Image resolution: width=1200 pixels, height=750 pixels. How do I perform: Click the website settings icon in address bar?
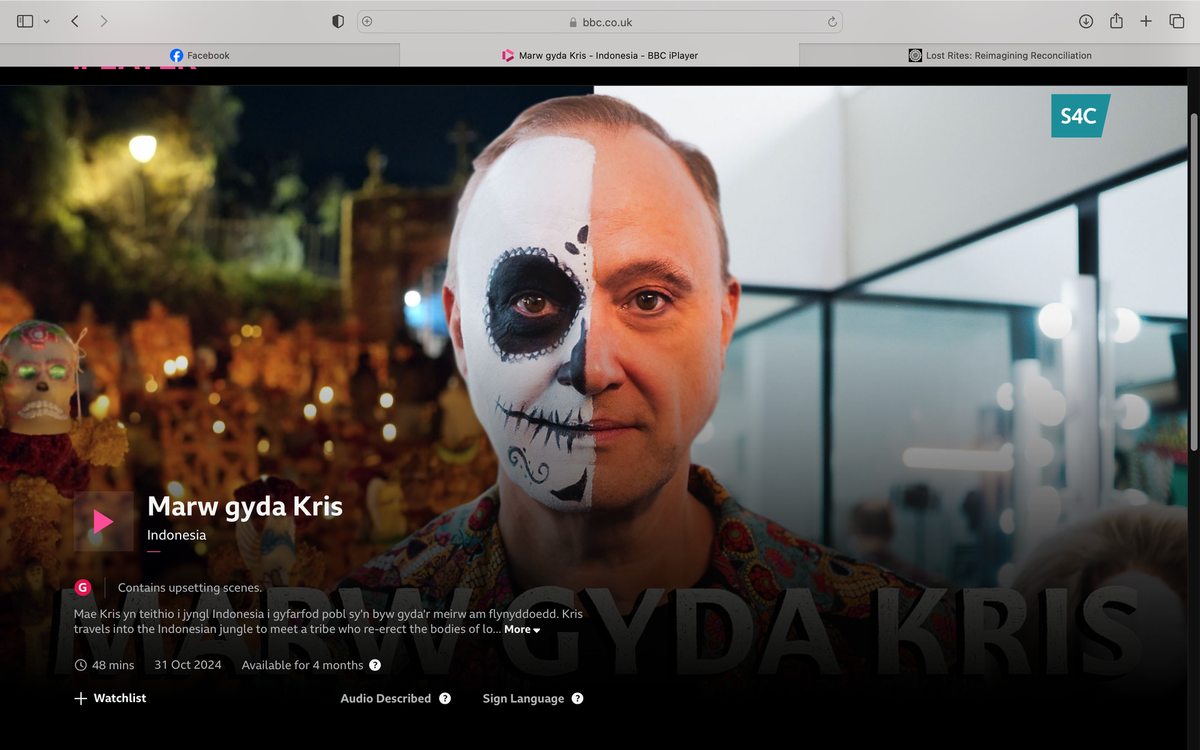pyautogui.click(x=367, y=21)
